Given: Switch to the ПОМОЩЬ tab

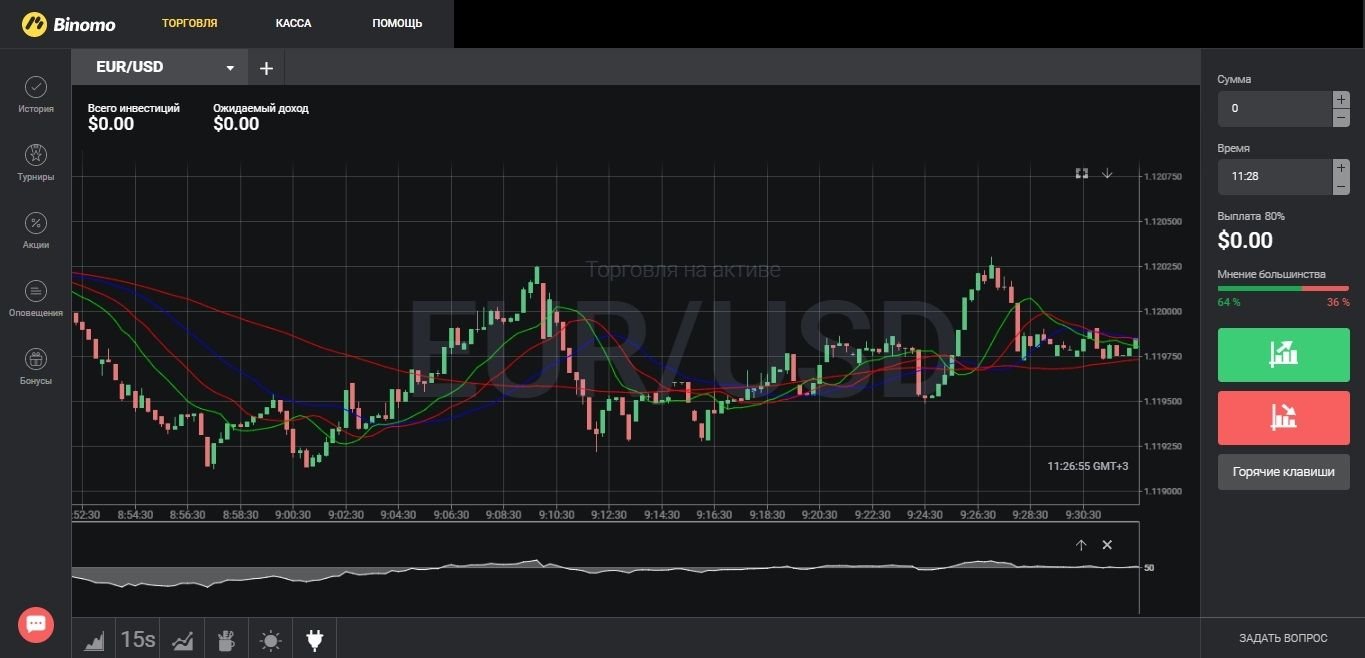Looking at the screenshot, I should pos(397,23).
